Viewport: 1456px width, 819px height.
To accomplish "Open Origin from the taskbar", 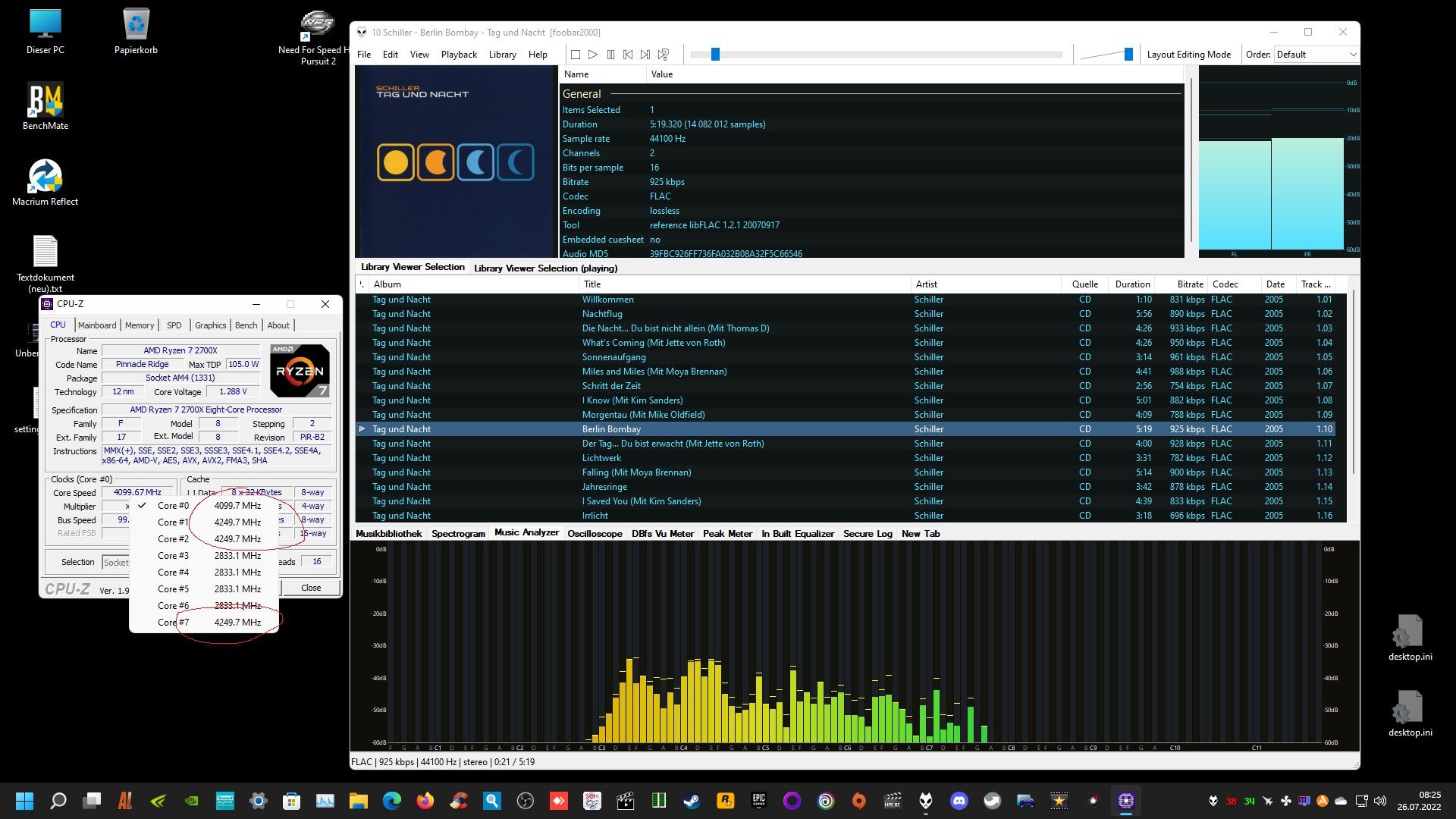I will 858,801.
